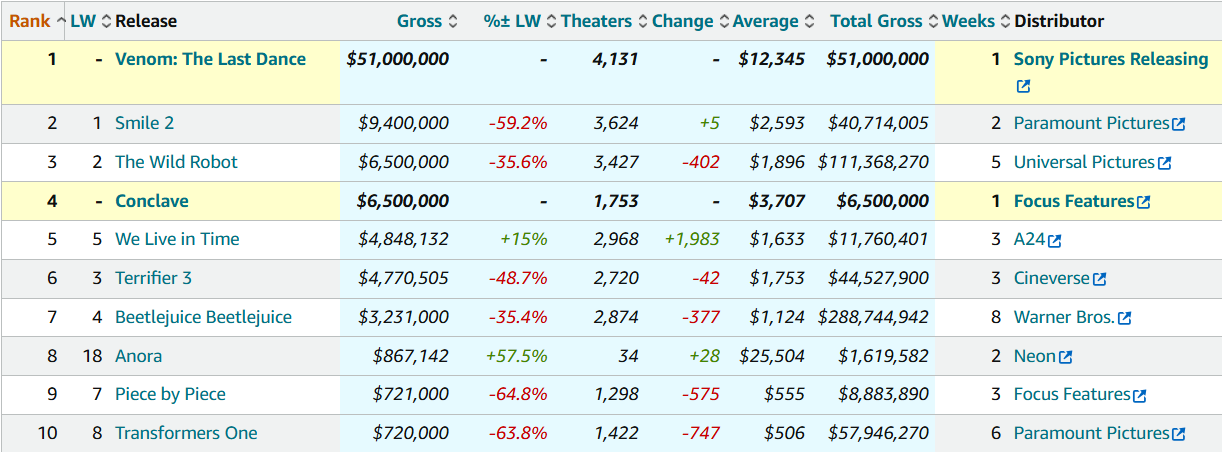This screenshot has height=452, width=1225.
Task: Sort by the %± LW column
Action: tap(512, 21)
